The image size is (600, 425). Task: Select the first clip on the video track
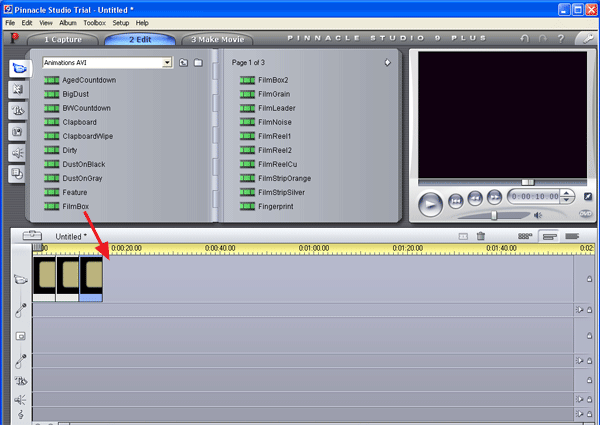(44, 278)
